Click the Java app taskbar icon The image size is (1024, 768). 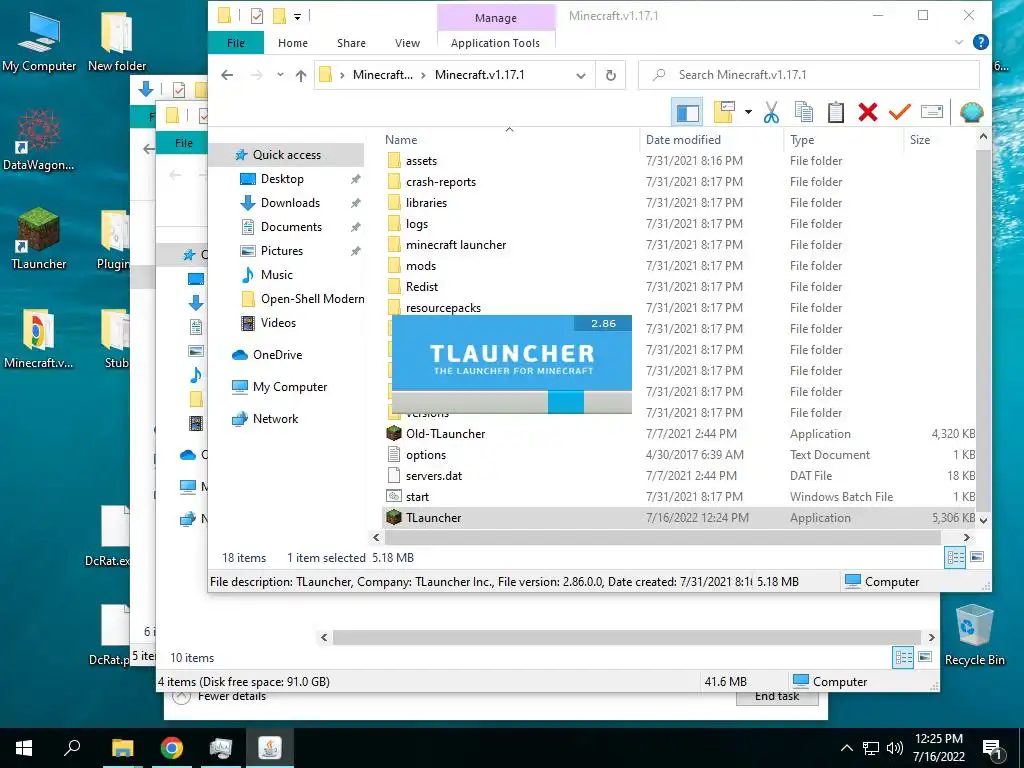point(270,748)
